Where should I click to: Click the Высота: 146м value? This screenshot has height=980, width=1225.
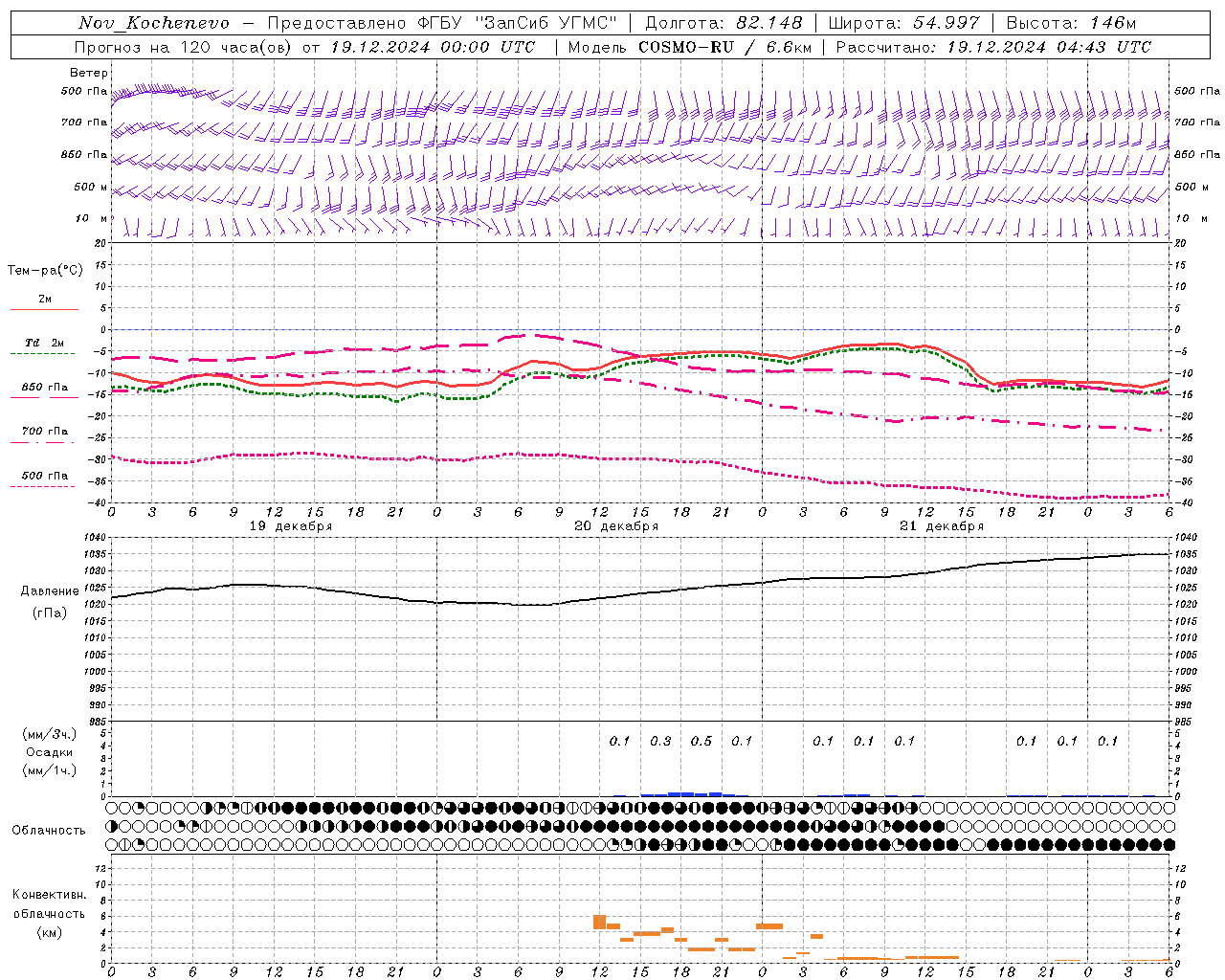[x=1071, y=23]
